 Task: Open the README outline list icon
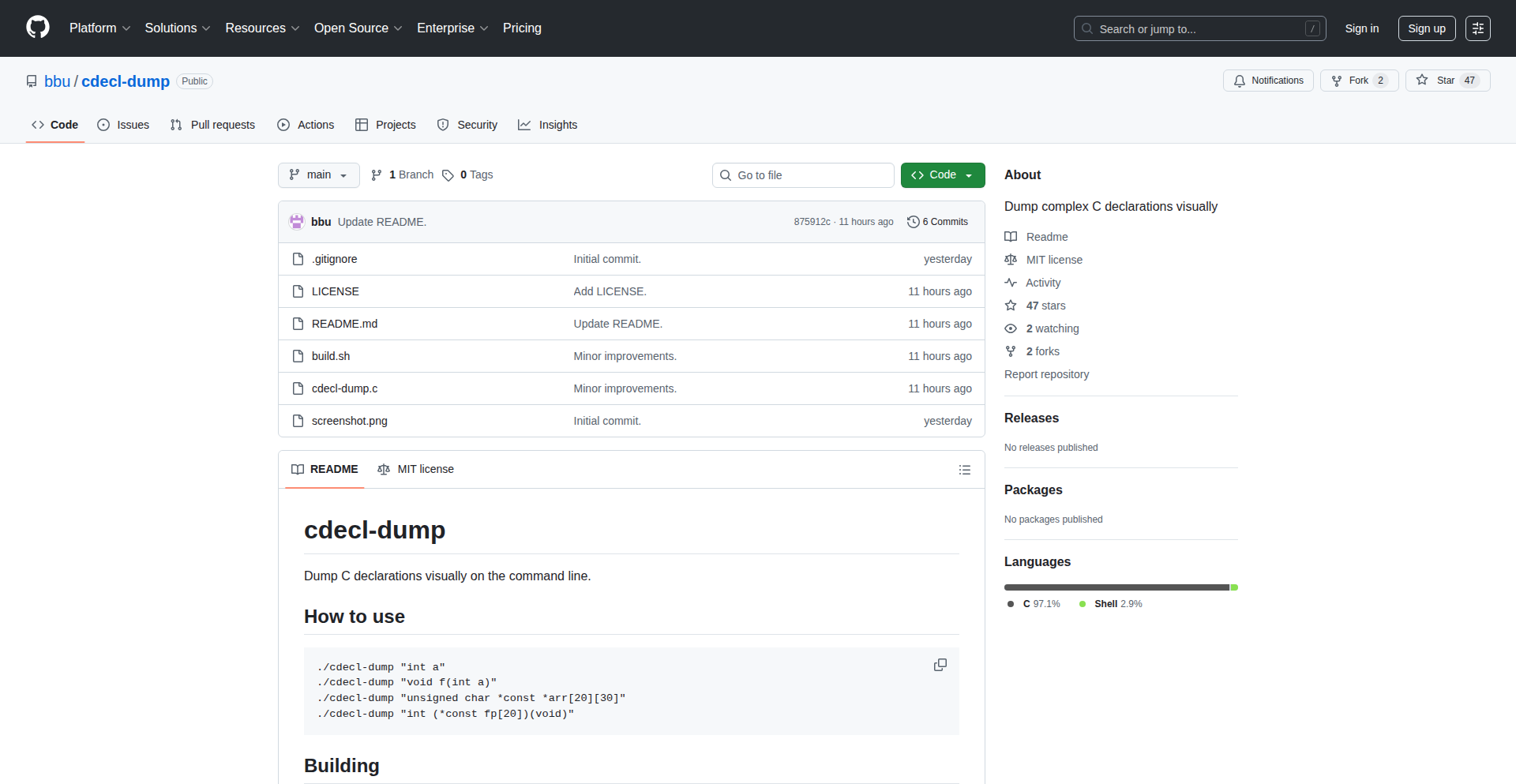[964, 470]
